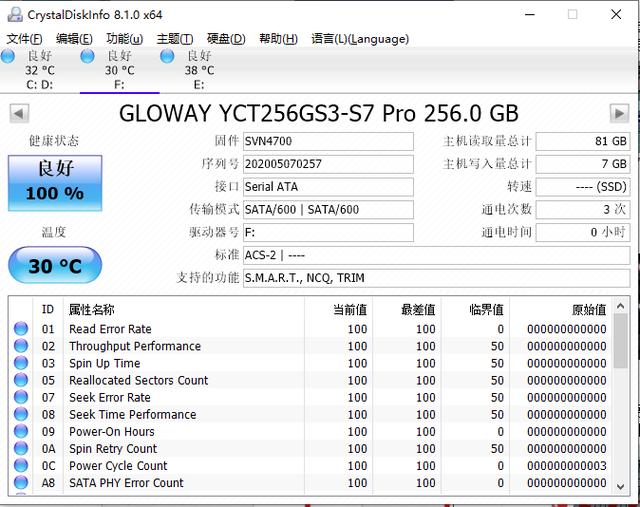Click the ID column header
The width and height of the screenshot is (640, 507).
click(48, 309)
